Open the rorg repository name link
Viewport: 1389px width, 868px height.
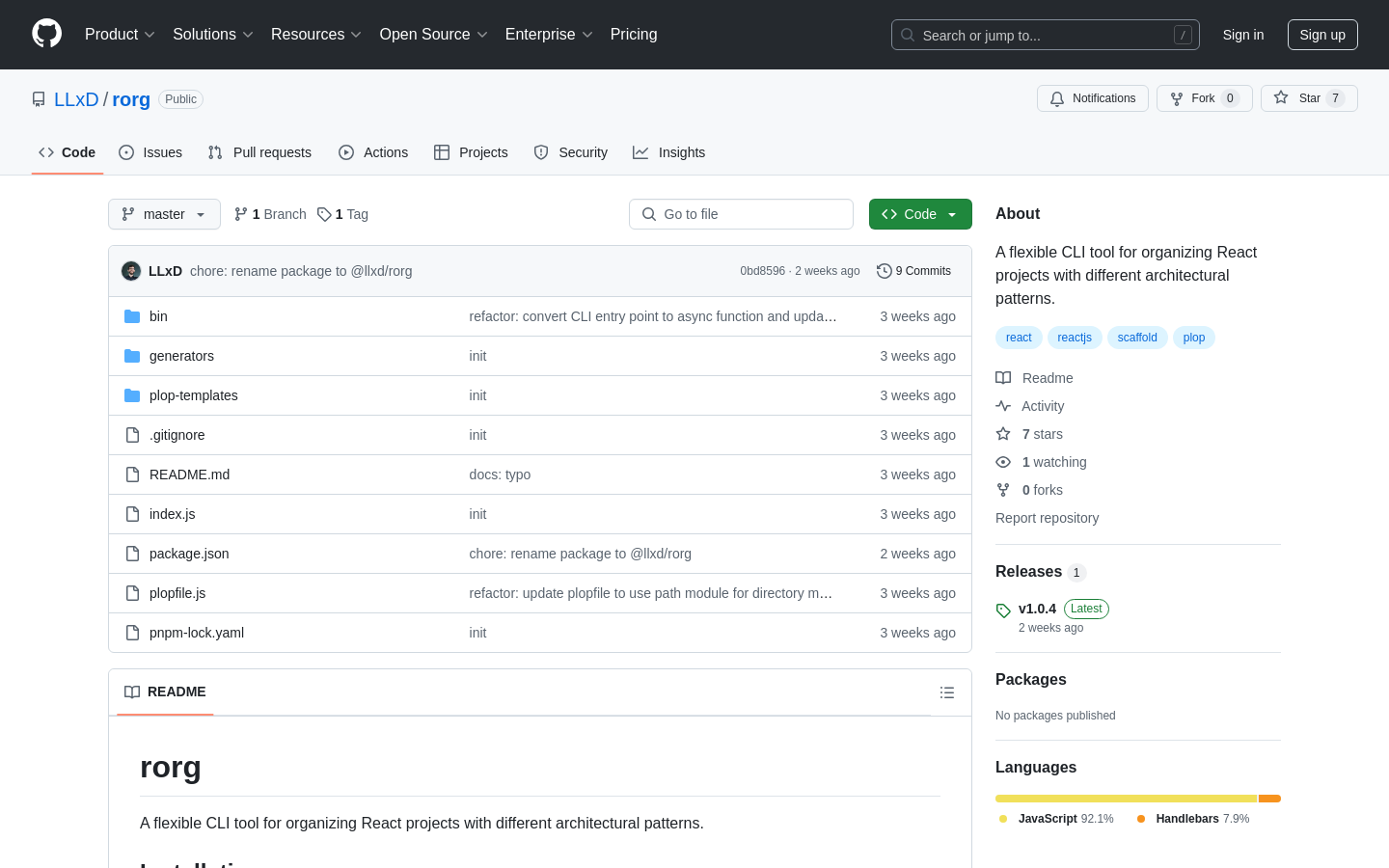pos(131,99)
